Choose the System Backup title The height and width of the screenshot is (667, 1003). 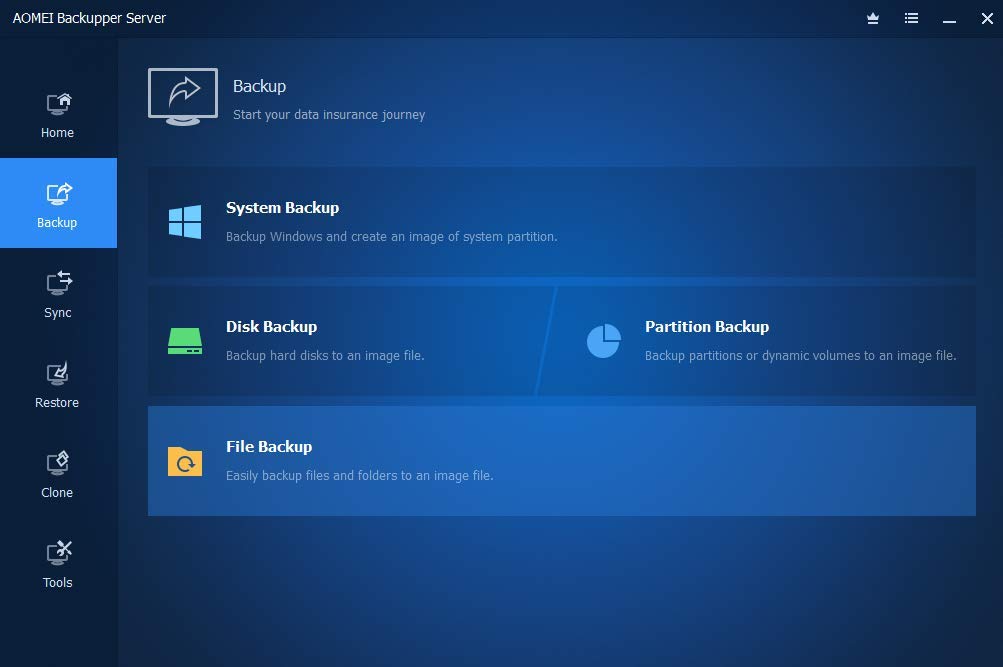pos(282,208)
